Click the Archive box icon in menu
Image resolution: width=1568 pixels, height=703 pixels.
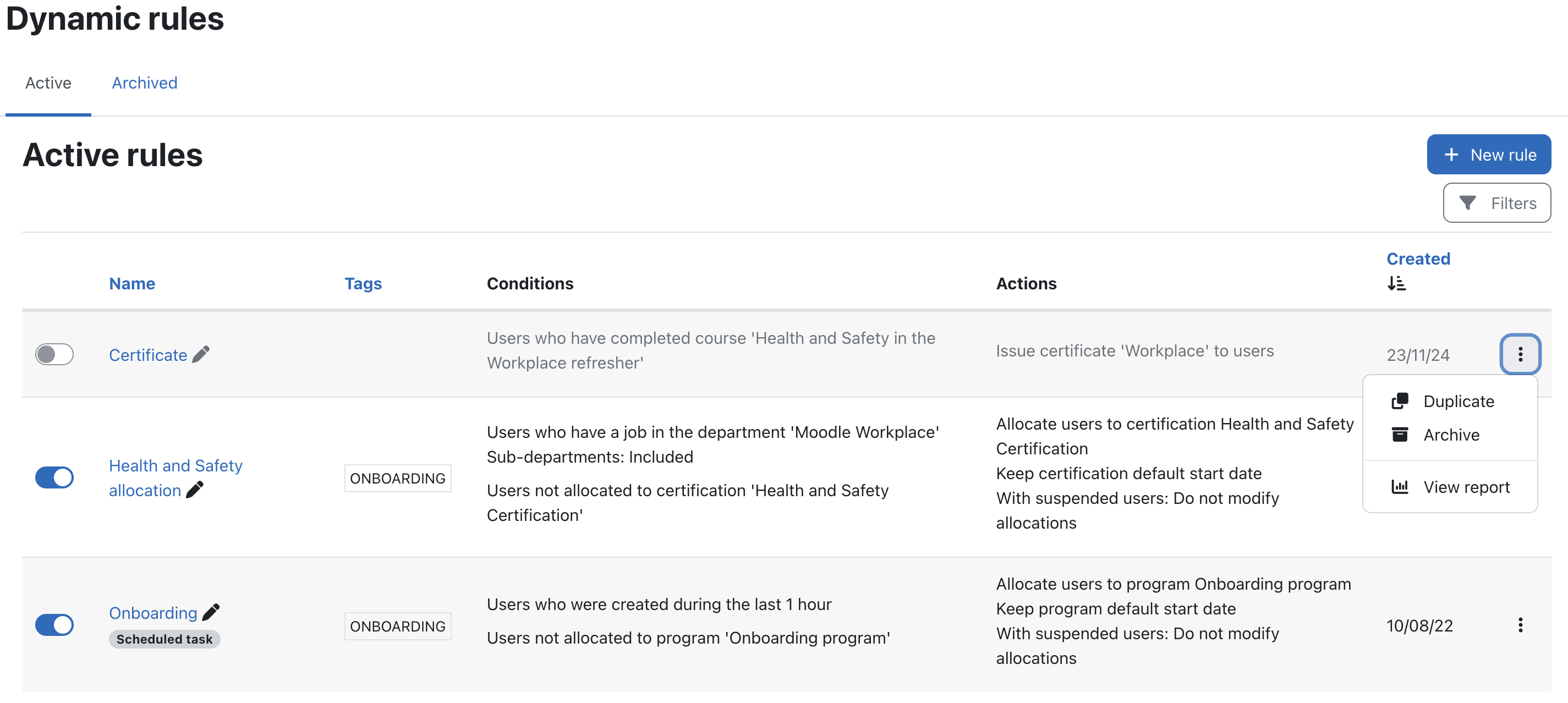tap(1400, 435)
